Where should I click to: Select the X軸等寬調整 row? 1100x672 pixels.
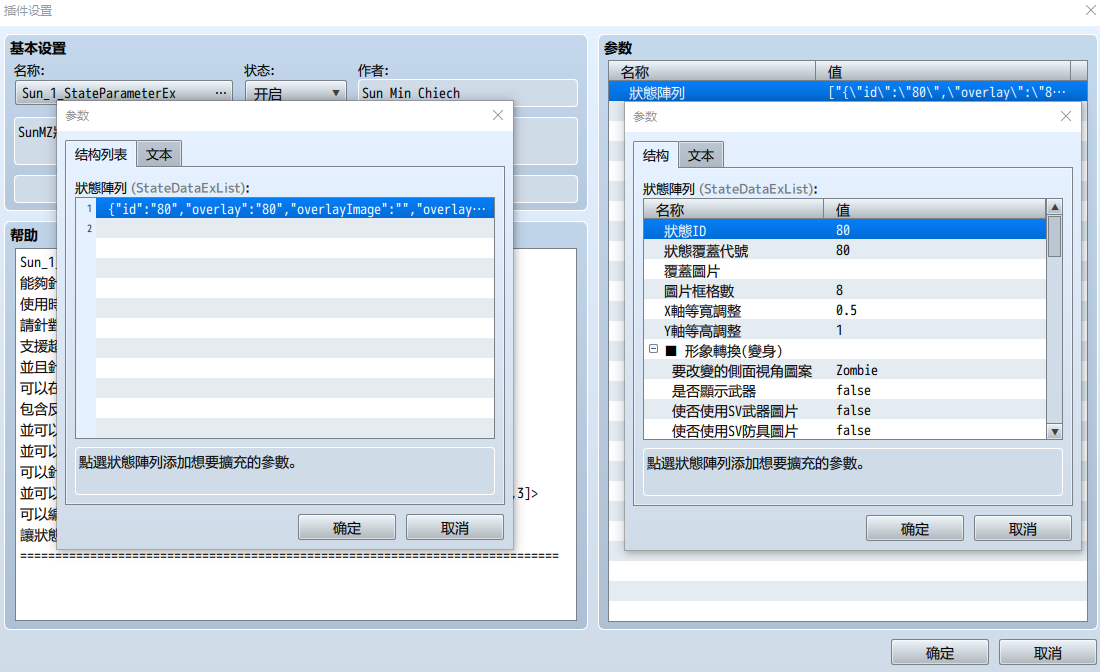pos(845,311)
